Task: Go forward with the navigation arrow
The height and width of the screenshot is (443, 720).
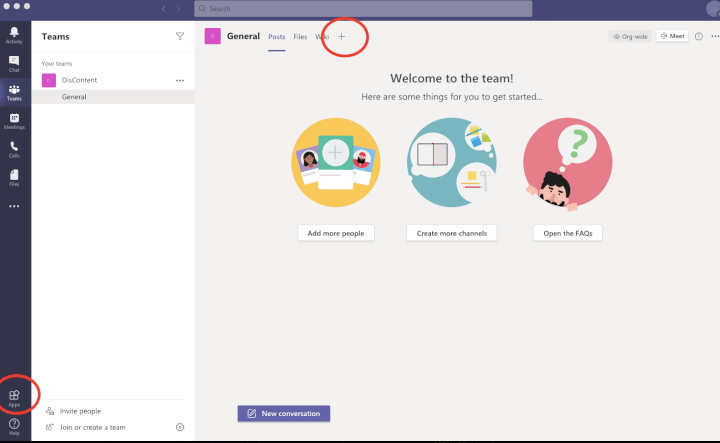Action: tap(178, 8)
